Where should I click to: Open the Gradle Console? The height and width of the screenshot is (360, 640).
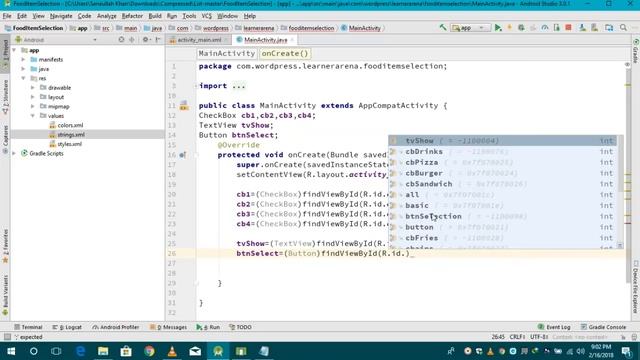[603, 327]
